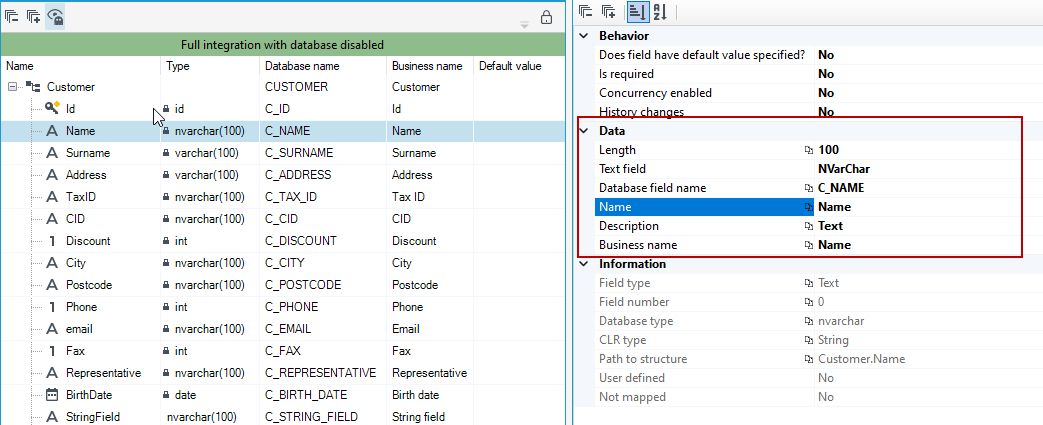This screenshot has height=425, width=1043.
Task: Click expand all icon in properties panel
Action: pos(608,11)
